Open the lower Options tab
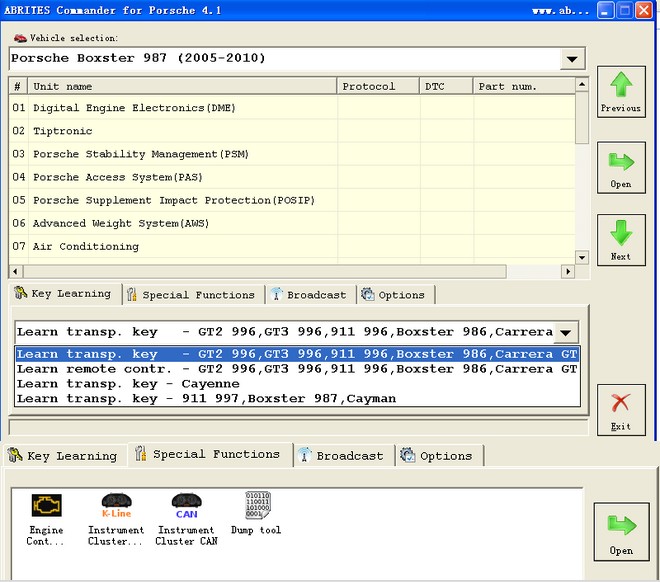The image size is (660, 582). click(438, 456)
